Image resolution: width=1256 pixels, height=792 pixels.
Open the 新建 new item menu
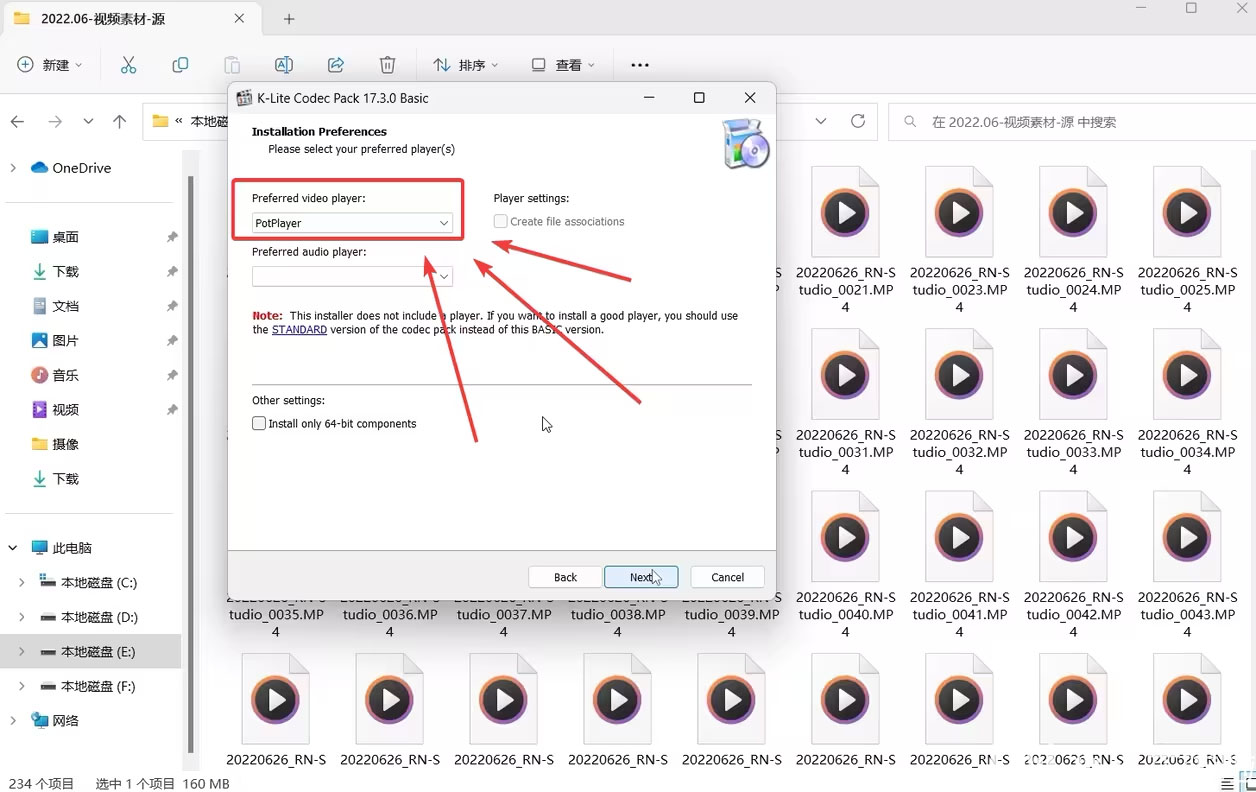50,65
